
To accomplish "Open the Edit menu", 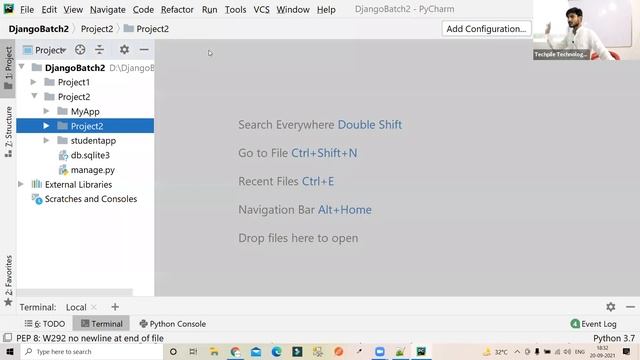I will pos(49,9).
